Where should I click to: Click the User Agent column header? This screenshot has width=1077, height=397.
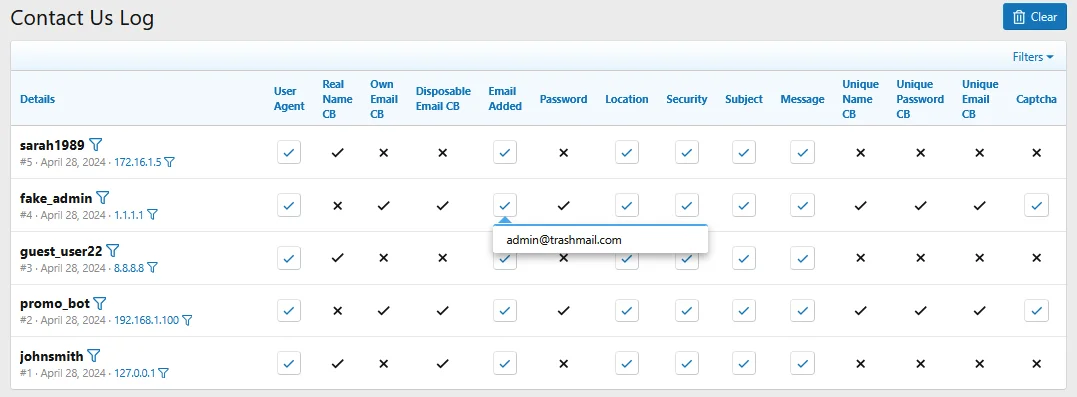[289, 98]
